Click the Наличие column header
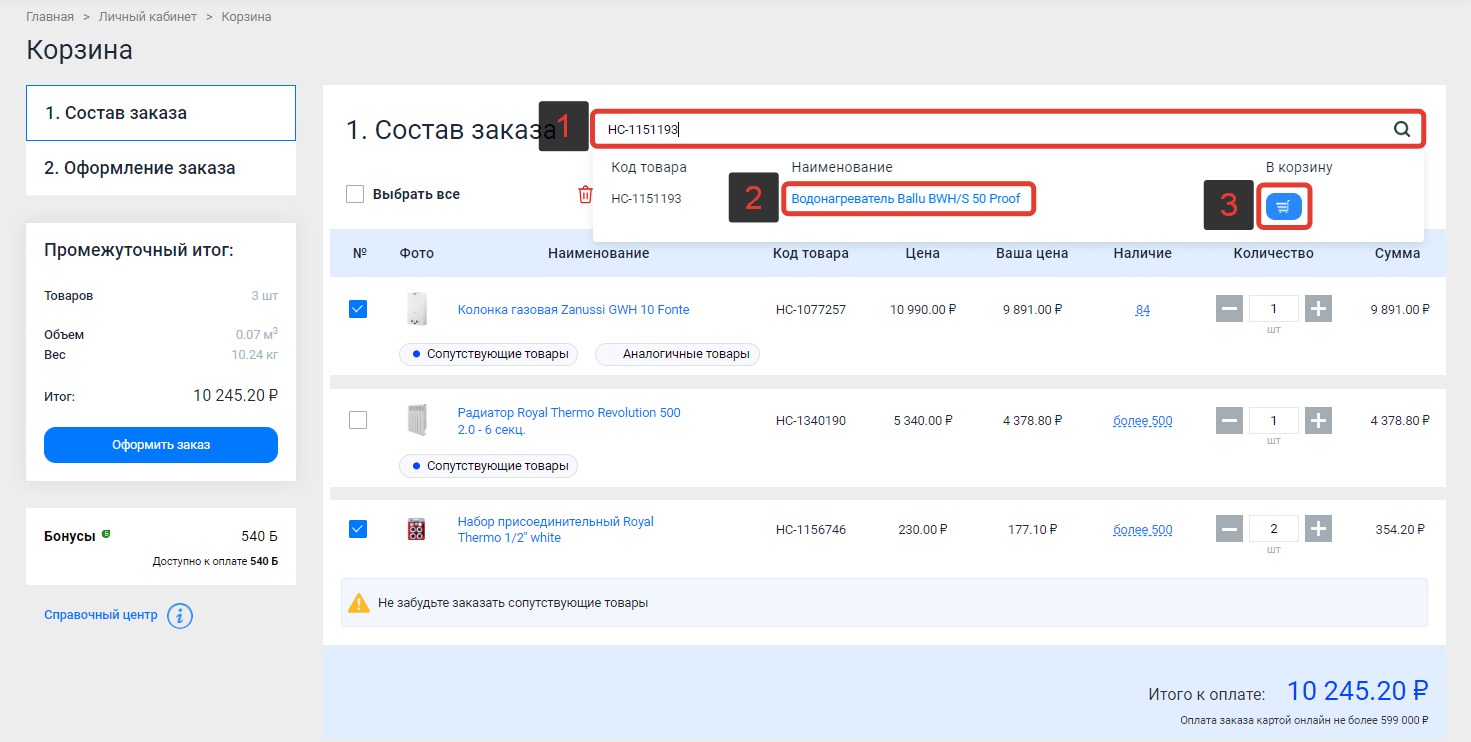This screenshot has width=1471, height=742. (x=1142, y=253)
